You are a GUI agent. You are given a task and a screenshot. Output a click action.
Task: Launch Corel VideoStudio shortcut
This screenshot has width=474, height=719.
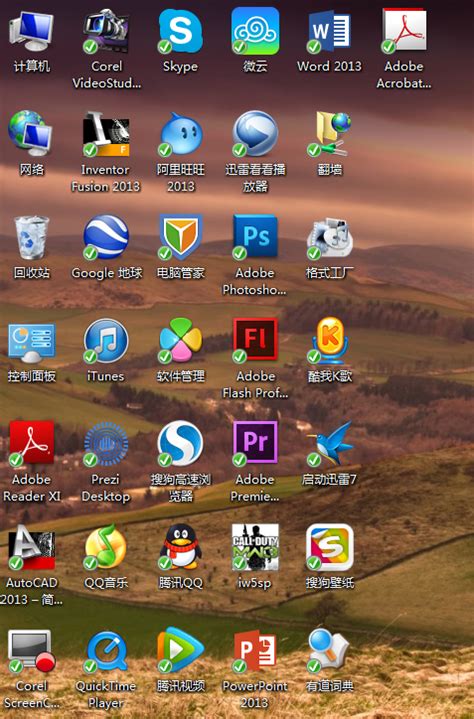coord(106,31)
